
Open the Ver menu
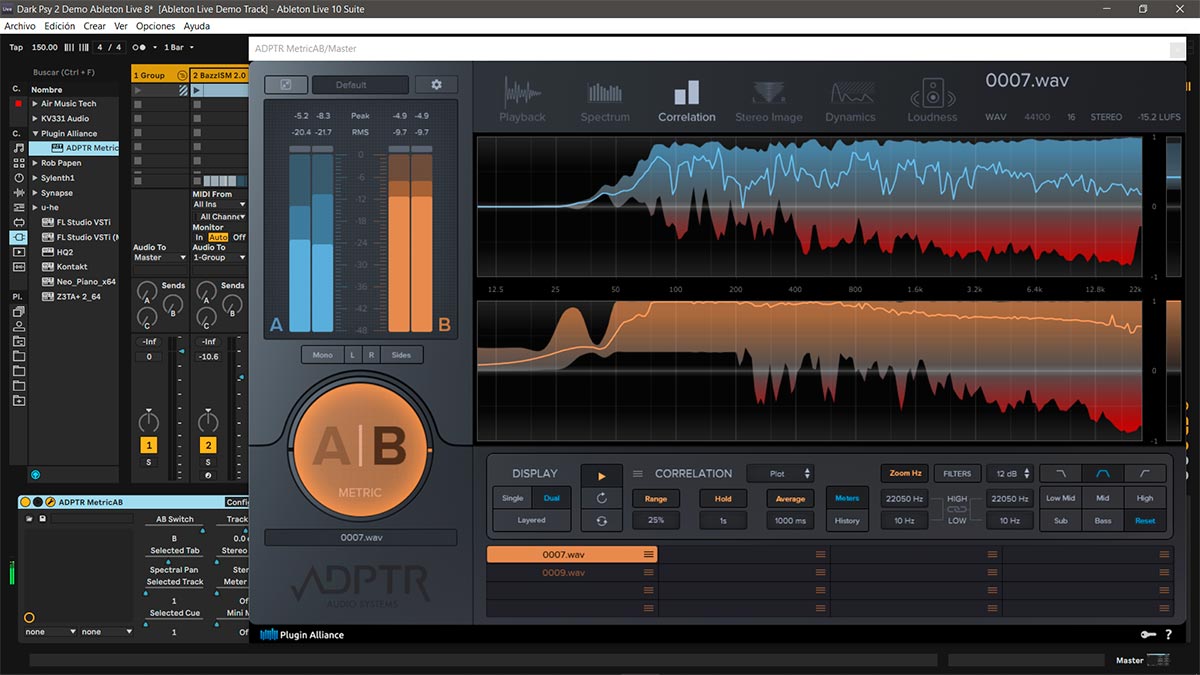[121, 26]
